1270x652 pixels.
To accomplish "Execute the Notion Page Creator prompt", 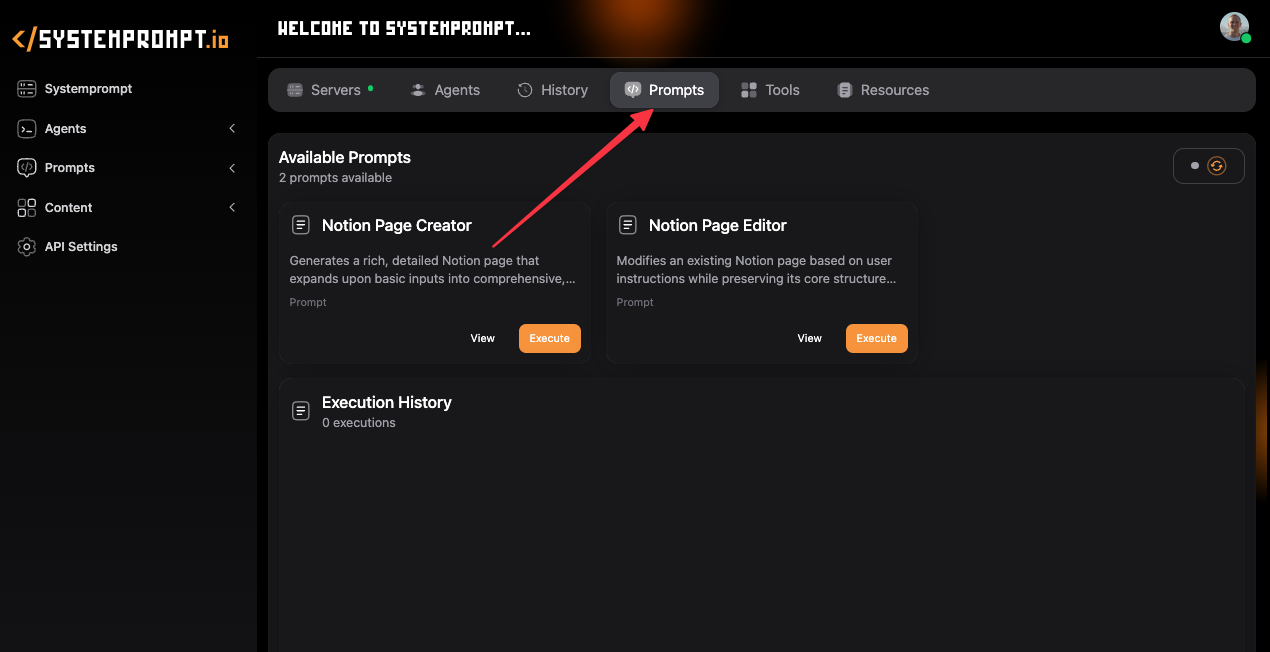I will click(550, 338).
